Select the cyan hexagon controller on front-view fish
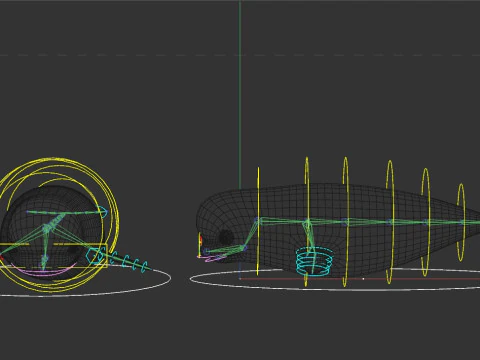Image resolution: width=480 pixels, height=360 pixels. 93,256
